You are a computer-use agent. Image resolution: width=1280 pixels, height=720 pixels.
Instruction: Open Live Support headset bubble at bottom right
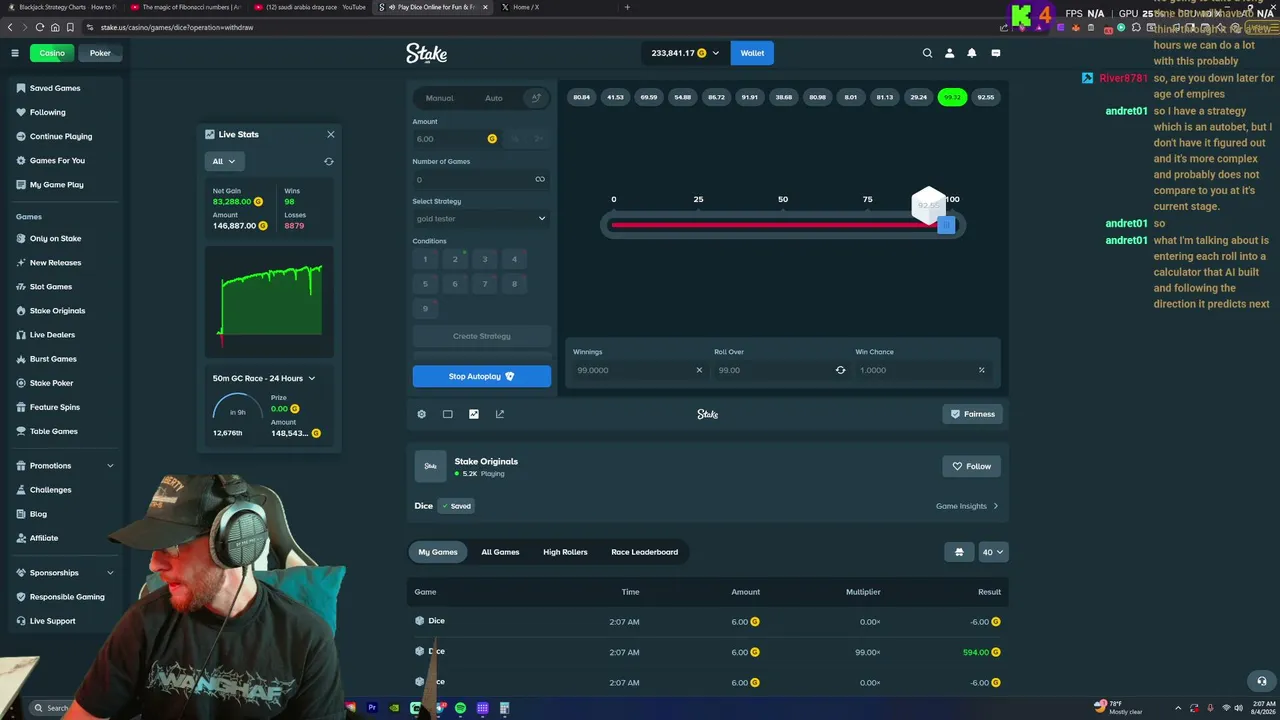pos(1262,681)
